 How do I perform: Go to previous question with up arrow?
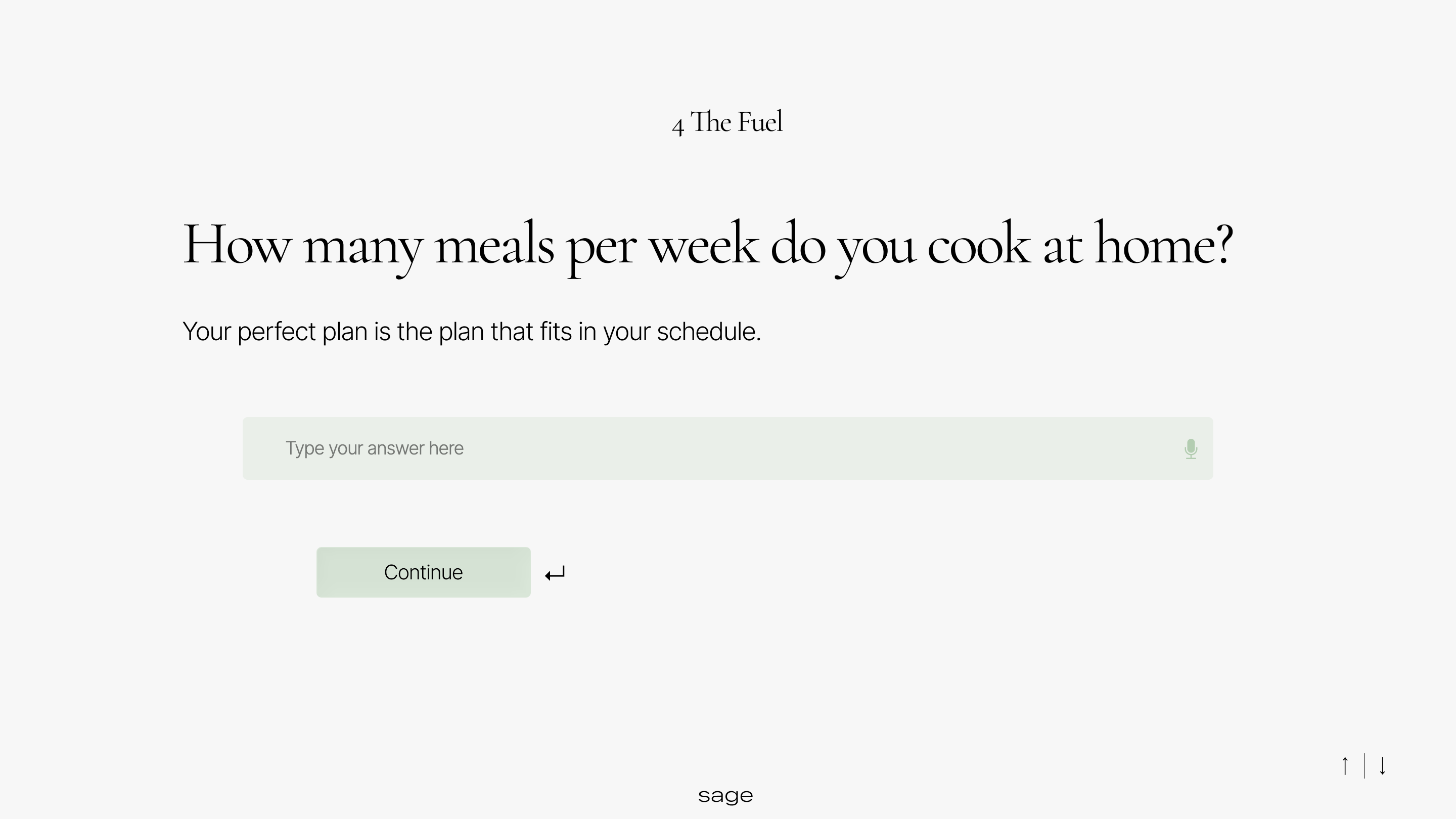(x=1345, y=766)
